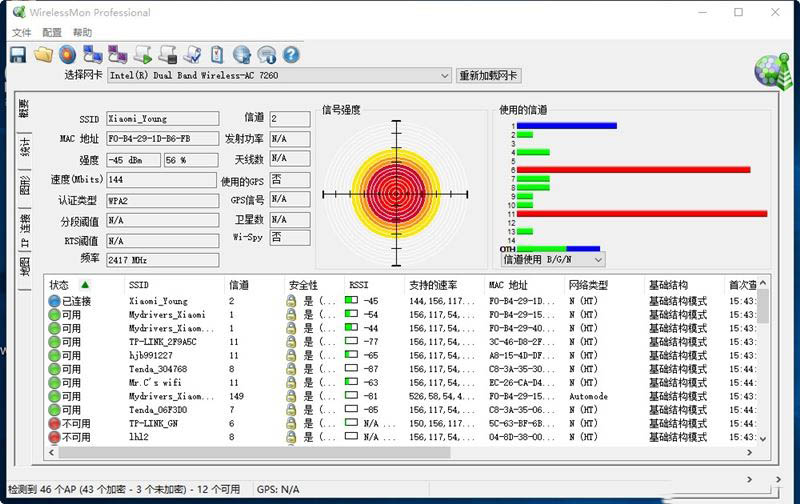Click the 认证类型 field showing WPA2
800x504 pixels.
click(163, 201)
